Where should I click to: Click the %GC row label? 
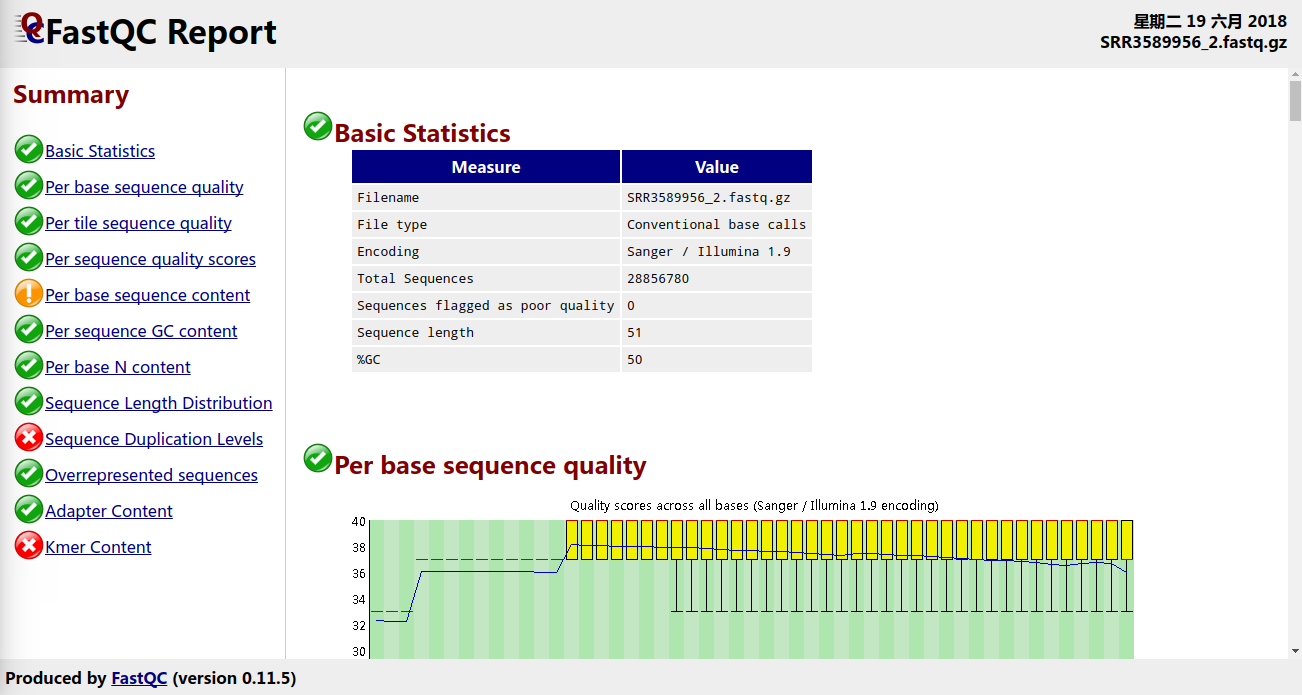click(x=369, y=359)
